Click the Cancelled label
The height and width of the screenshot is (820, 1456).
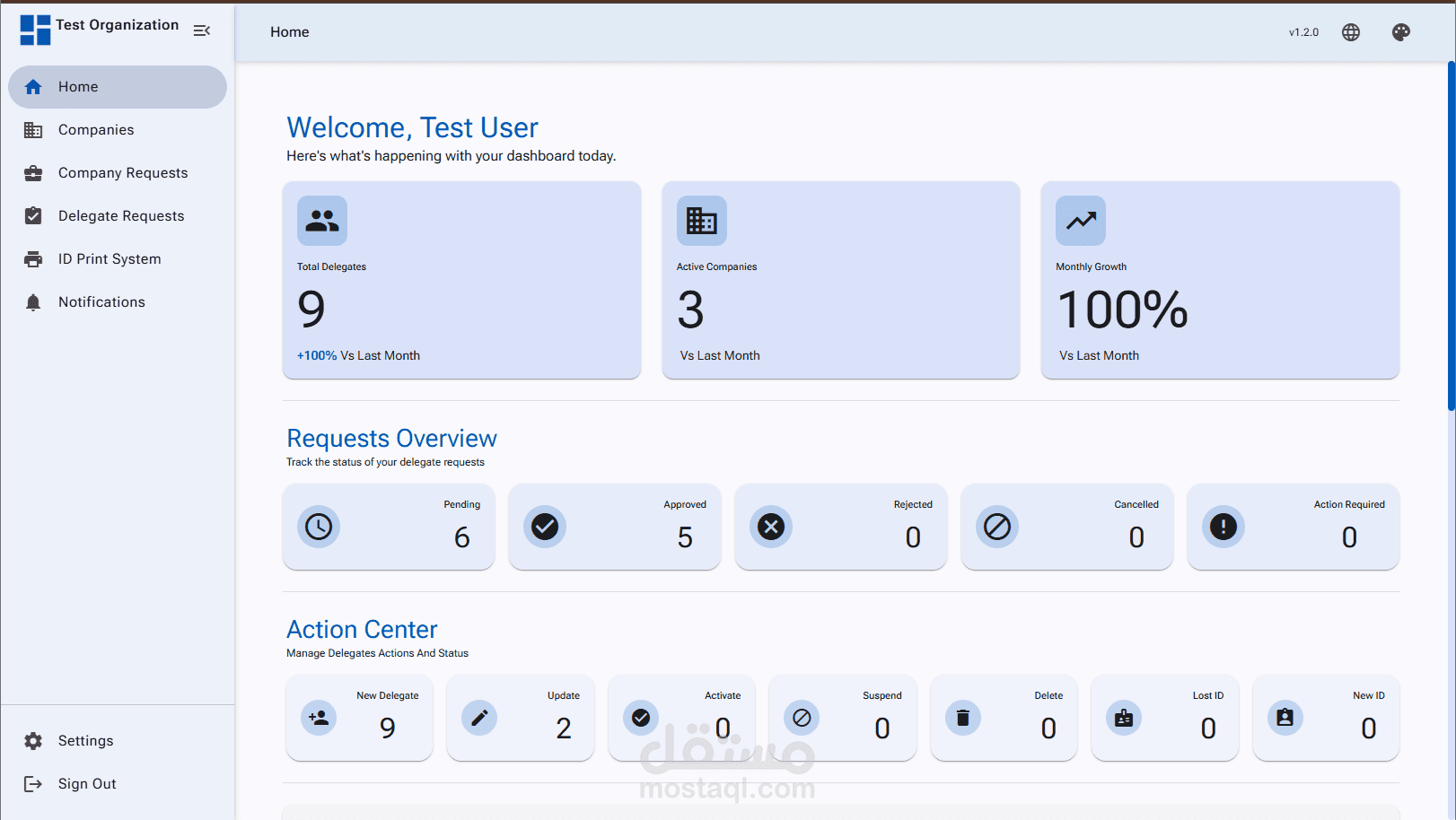pos(1136,504)
